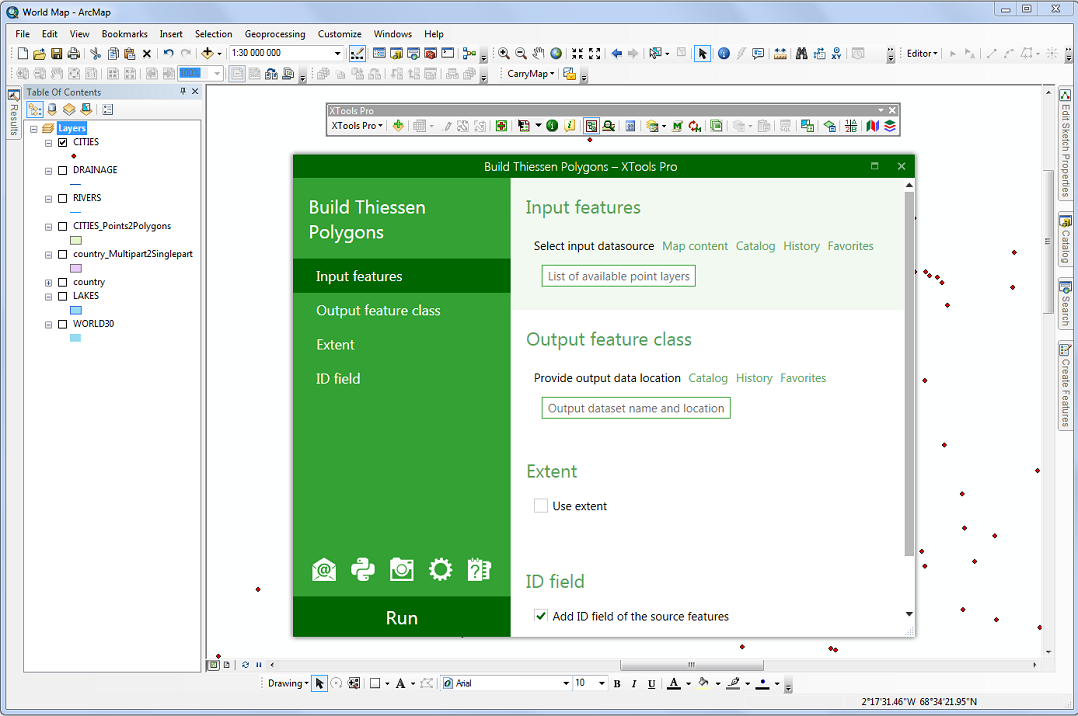Click the line color pen swatch
Image resolution: width=1078 pixels, height=716 pixels.
click(x=733, y=683)
